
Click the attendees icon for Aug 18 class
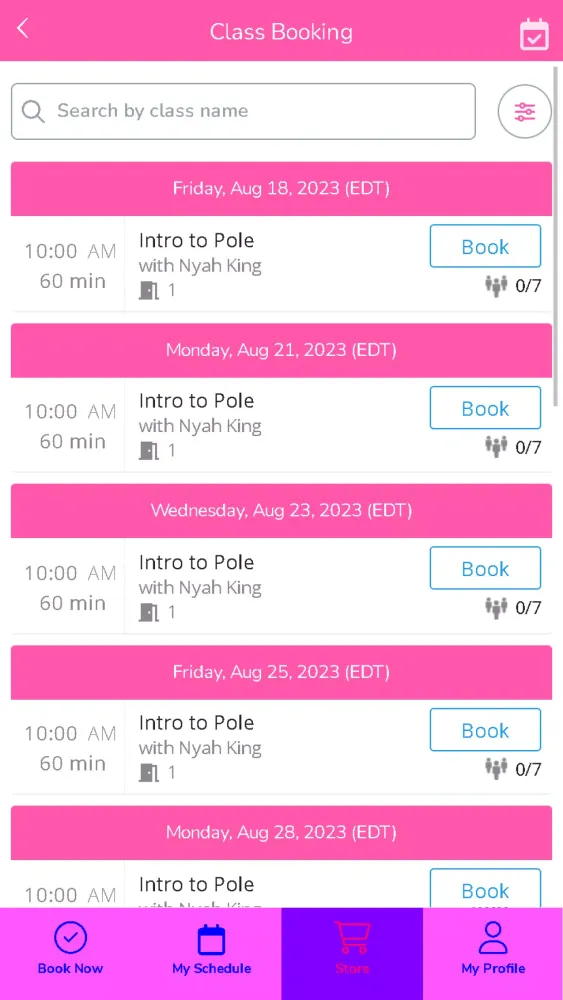coord(495,285)
